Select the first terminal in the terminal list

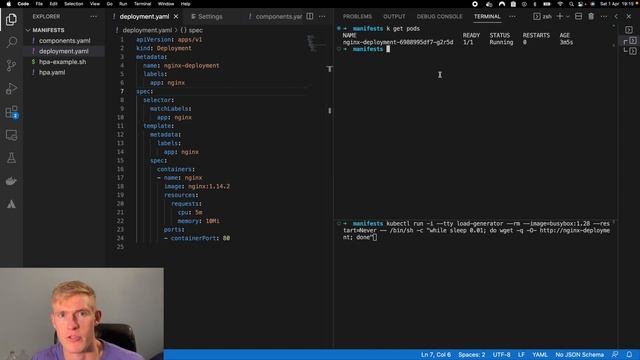coord(629,30)
